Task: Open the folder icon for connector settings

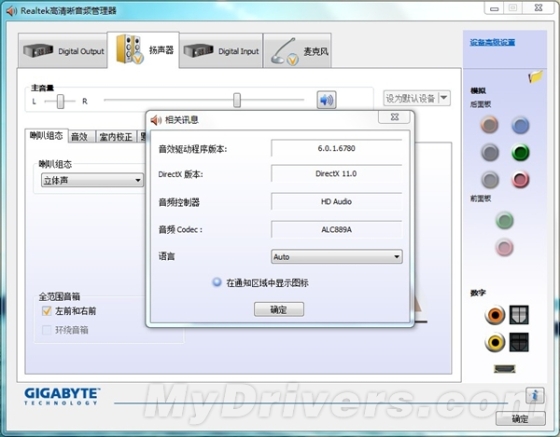Action: point(535,76)
